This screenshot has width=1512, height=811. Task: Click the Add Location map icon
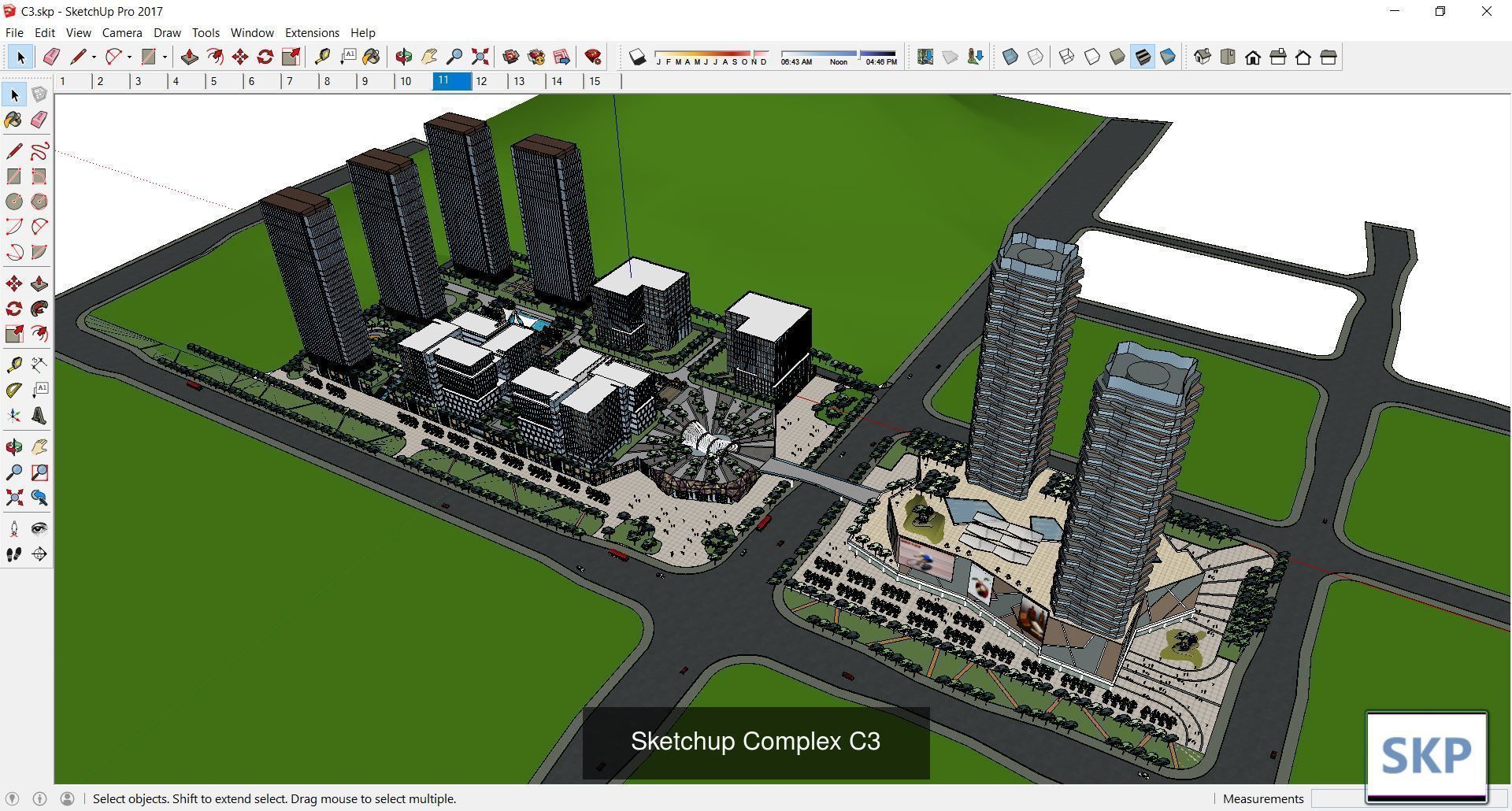[x=925, y=57]
